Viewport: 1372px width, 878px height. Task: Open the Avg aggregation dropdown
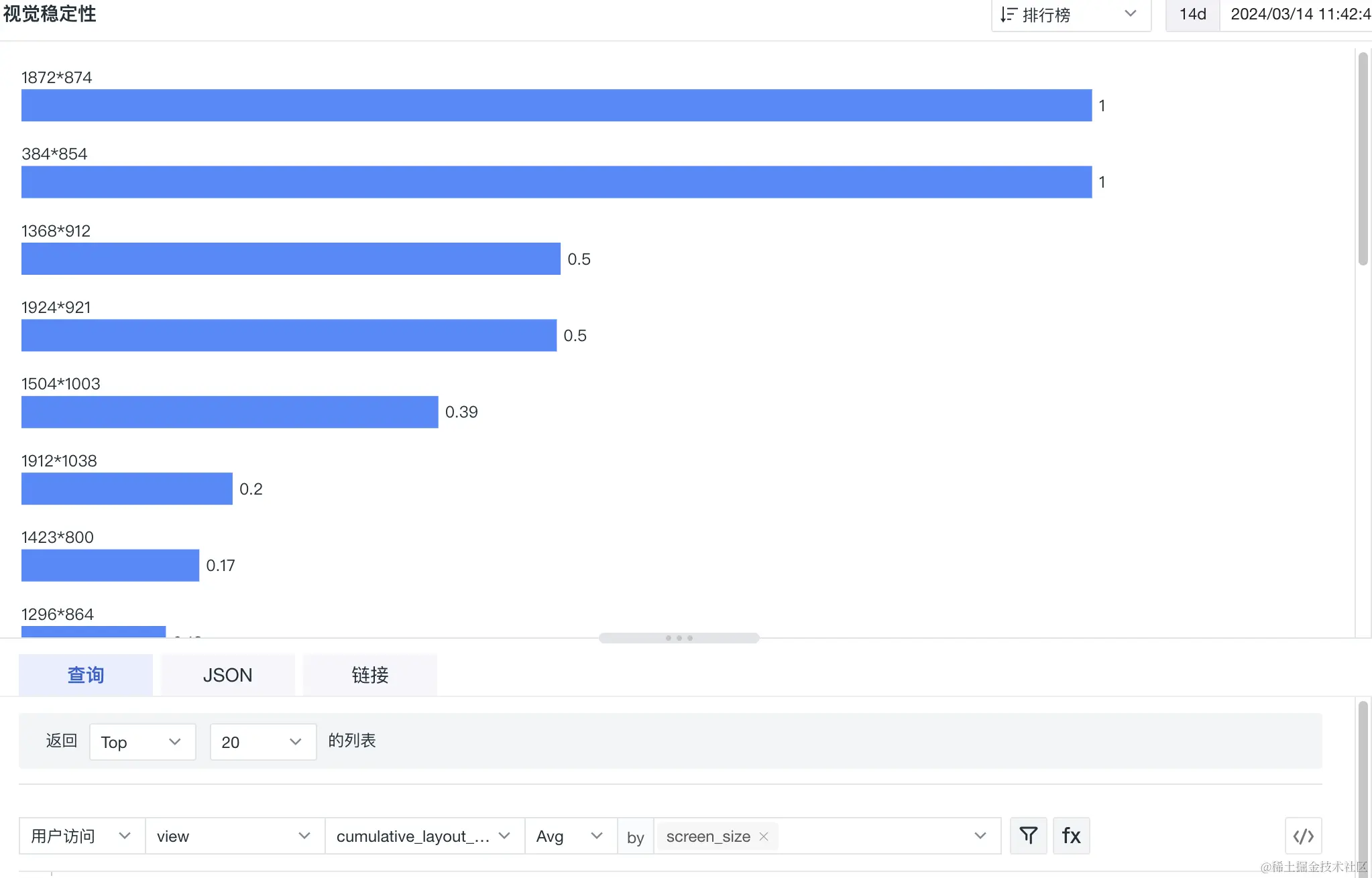coord(571,835)
